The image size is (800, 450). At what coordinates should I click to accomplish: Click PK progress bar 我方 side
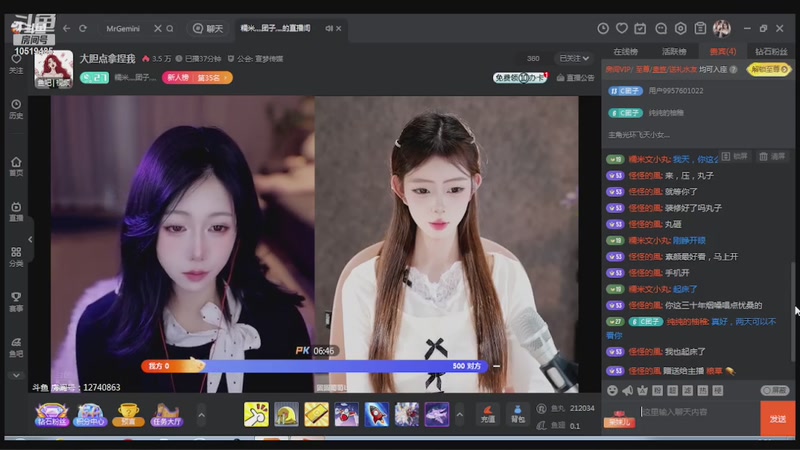click(173, 366)
